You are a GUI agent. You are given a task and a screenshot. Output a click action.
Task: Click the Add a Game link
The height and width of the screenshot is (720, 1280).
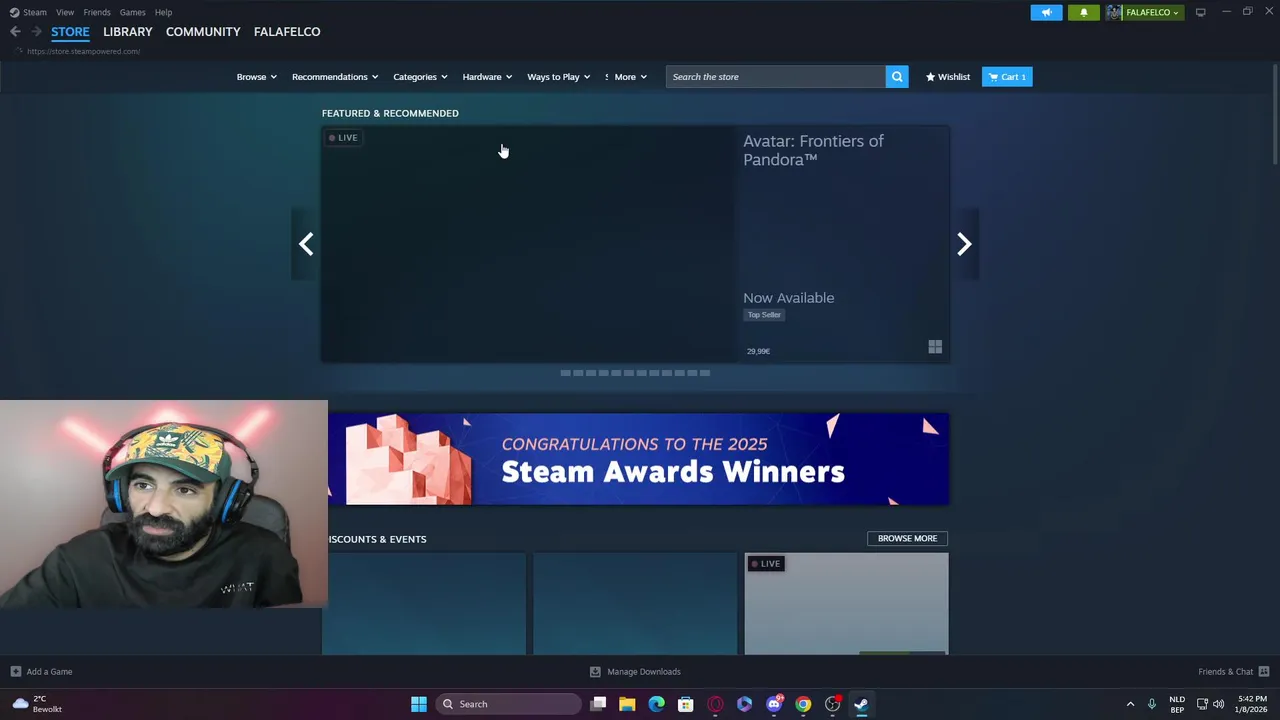[49, 672]
